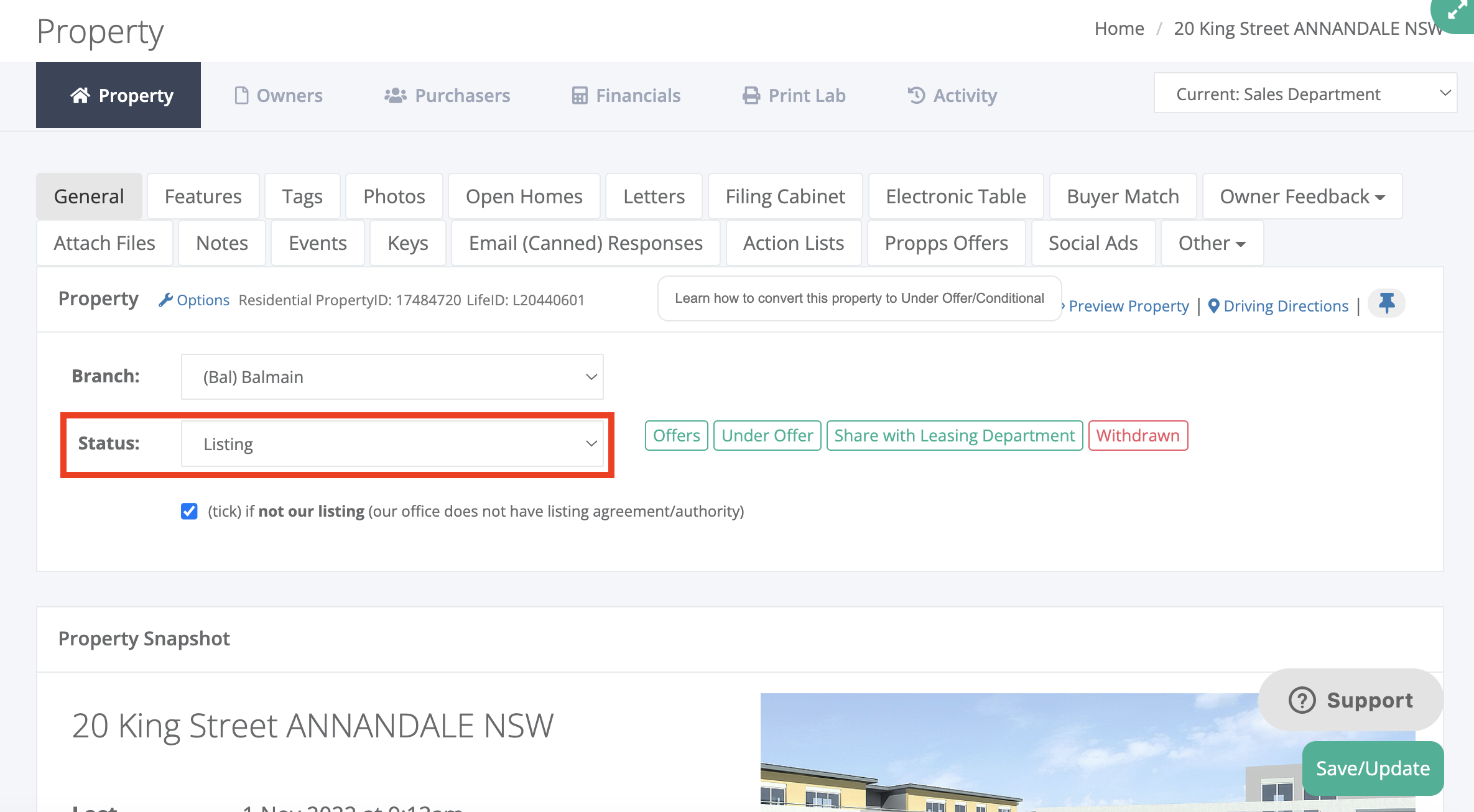Open the Attach Files tab
Image resolution: width=1474 pixels, height=812 pixels.
pos(104,243)
